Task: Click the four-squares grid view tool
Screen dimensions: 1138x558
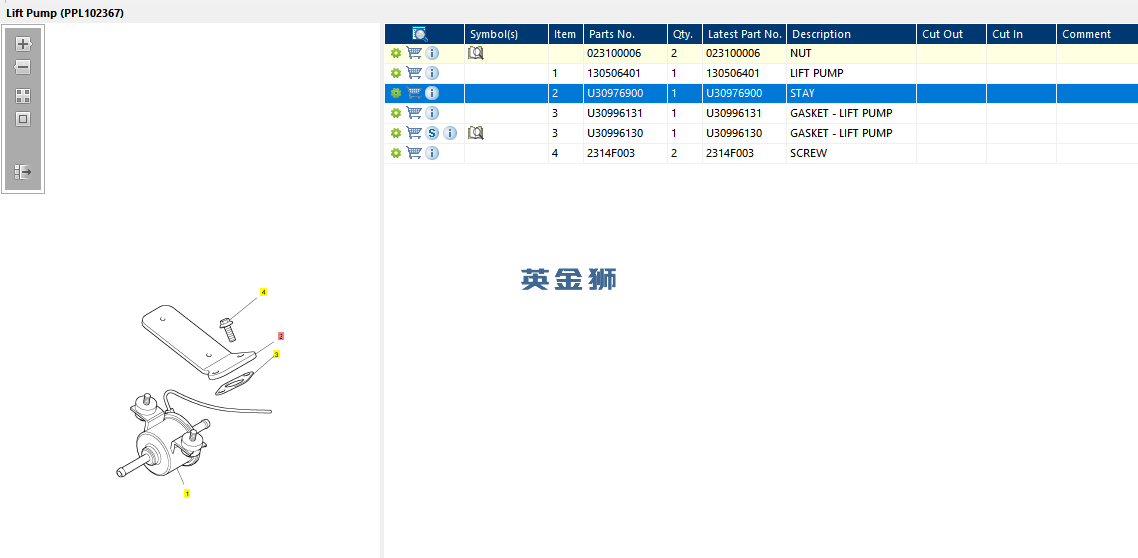Action: (x=23, y=97)
